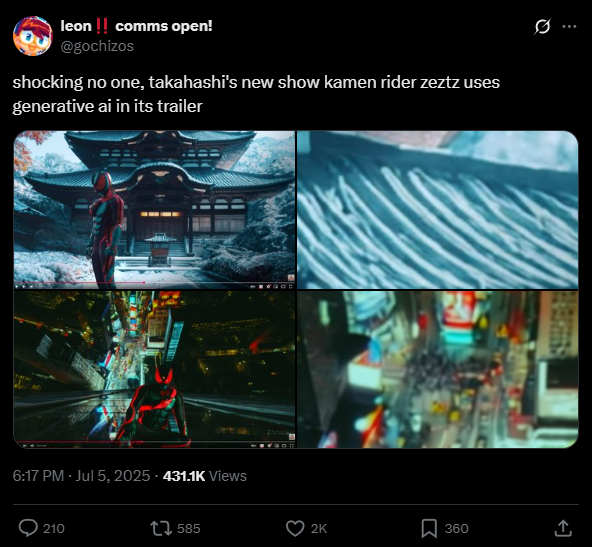The height and width of the screenshot is (547, 592).
Task: View the 431.1K Views analytics
Action: [205, 476]
